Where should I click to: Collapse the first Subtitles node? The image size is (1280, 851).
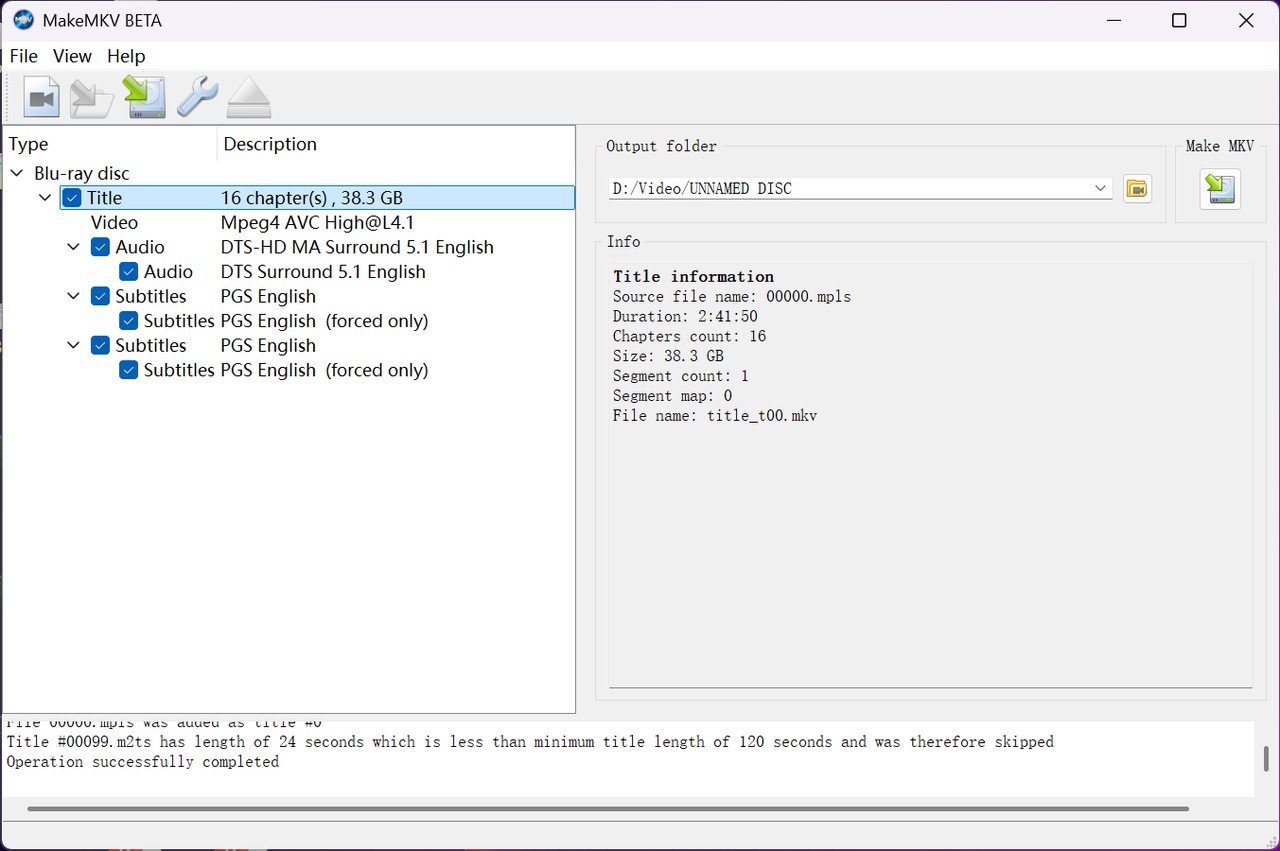73,296
